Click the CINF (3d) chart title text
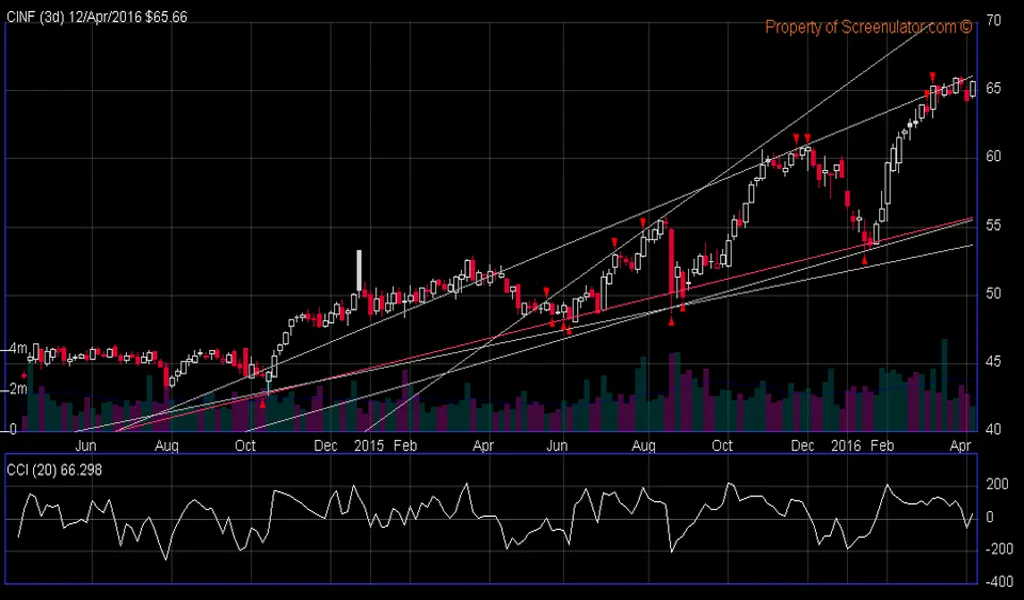The height and width of the screenshot is (600, 1024). point(97,18)
